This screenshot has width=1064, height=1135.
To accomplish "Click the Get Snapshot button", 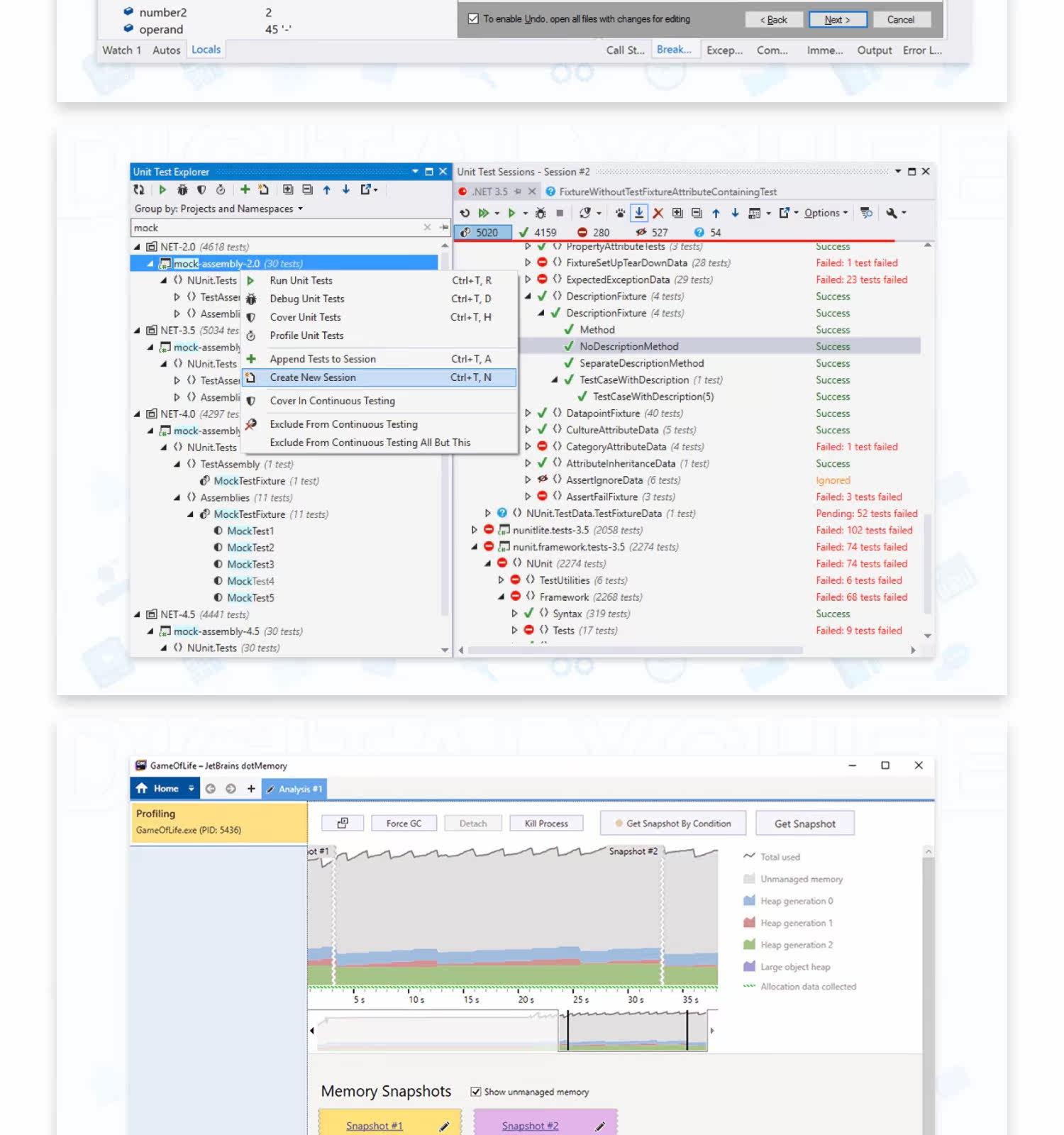I will tap(805, 824).
